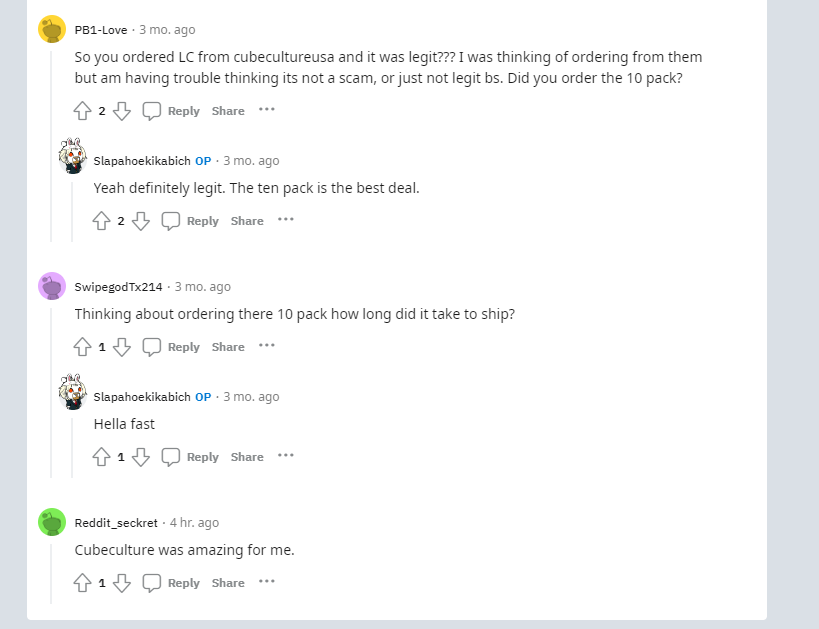Viewport: 819px width, 629px height.
Task: Reply to PB1-Love's comment
Action: point(171,111)
